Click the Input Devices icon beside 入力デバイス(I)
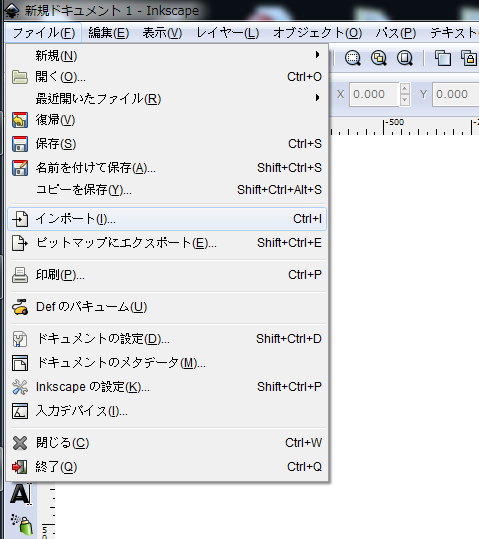The height and width of the screenshot is (539, 479). (x=20, y=411)
